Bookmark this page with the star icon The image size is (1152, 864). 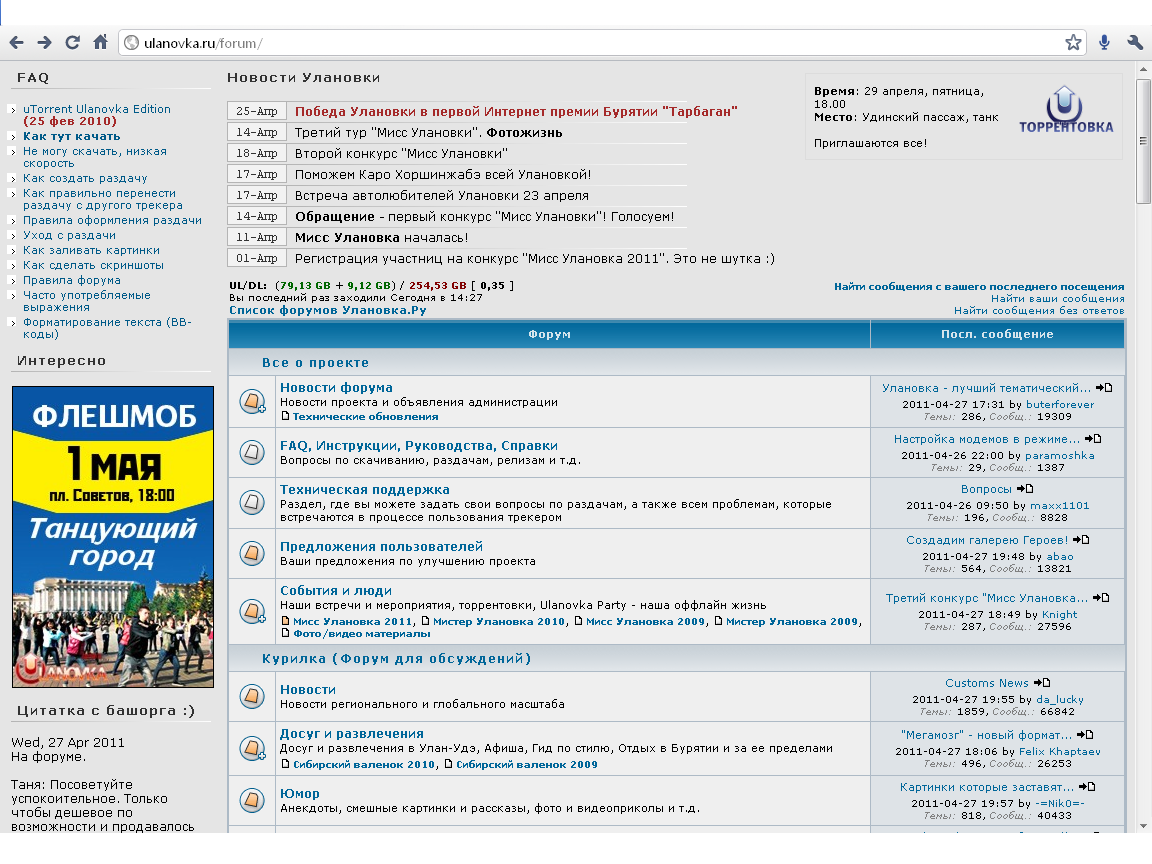pos(1073,43)
